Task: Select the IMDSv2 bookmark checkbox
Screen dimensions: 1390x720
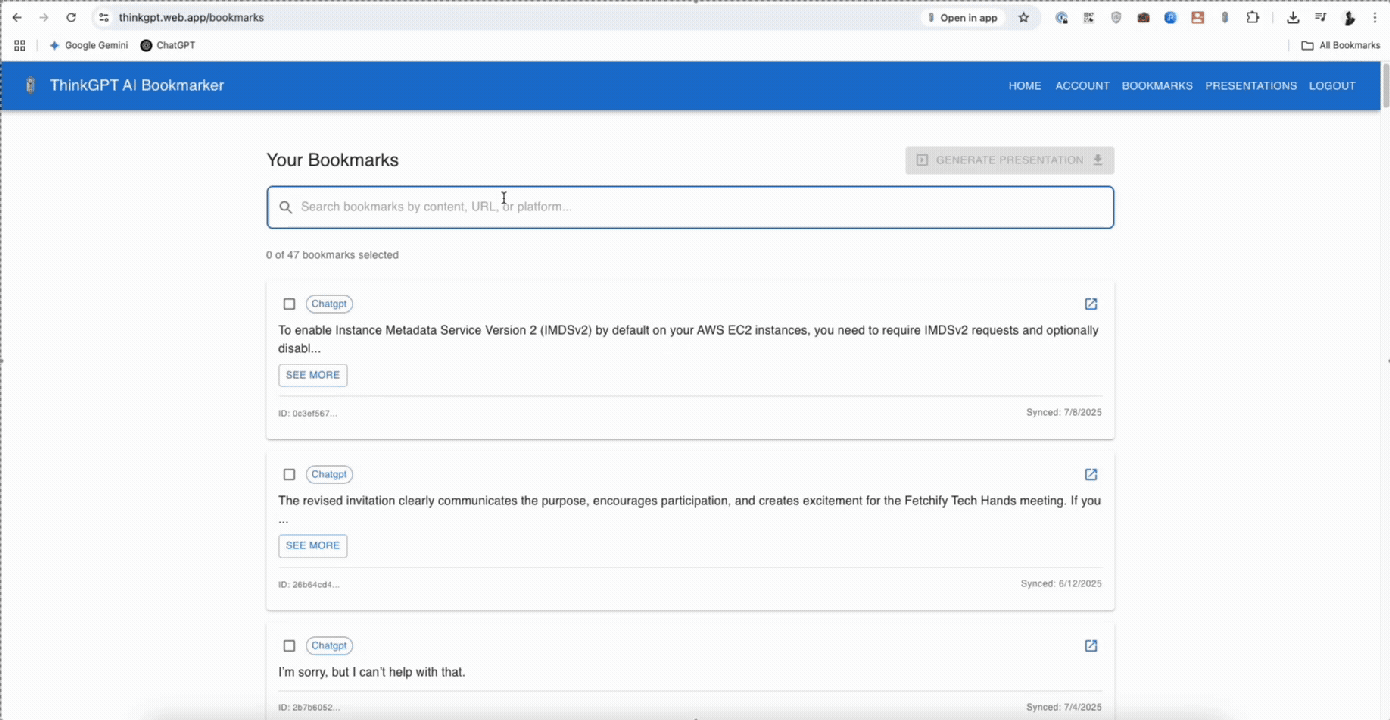Action: click(x=289, y=304)
